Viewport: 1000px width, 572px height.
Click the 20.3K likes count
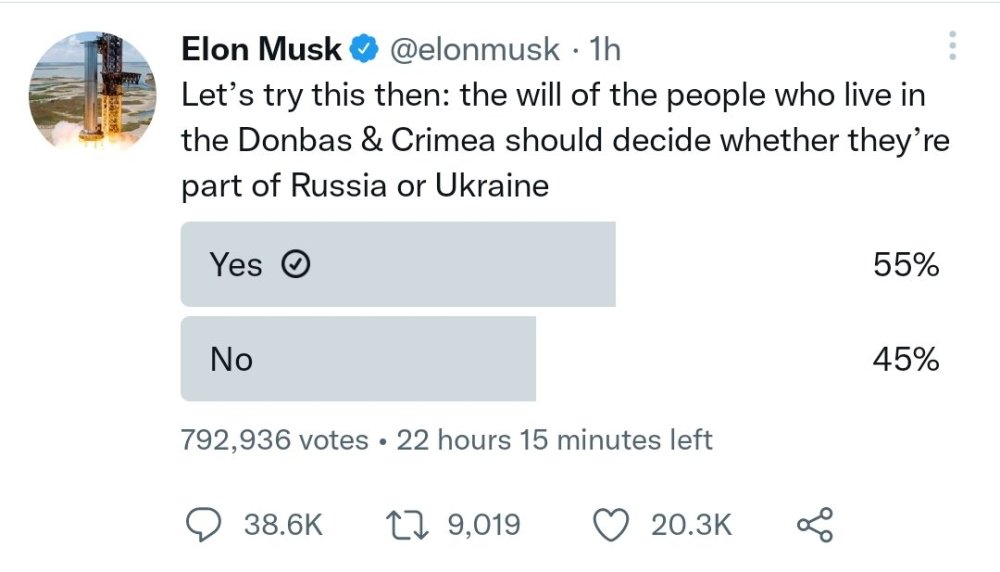692,524
